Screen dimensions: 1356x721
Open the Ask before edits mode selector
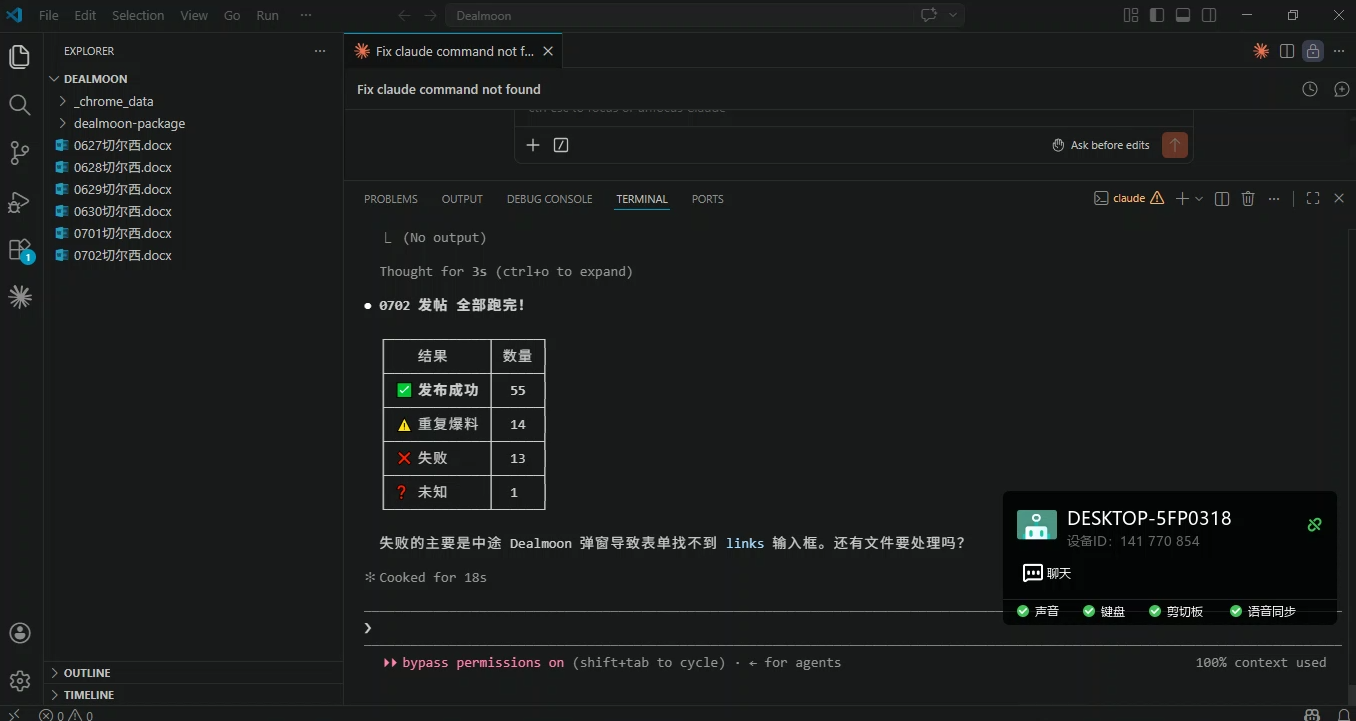pyautogui.click(x=1101, y=145)
